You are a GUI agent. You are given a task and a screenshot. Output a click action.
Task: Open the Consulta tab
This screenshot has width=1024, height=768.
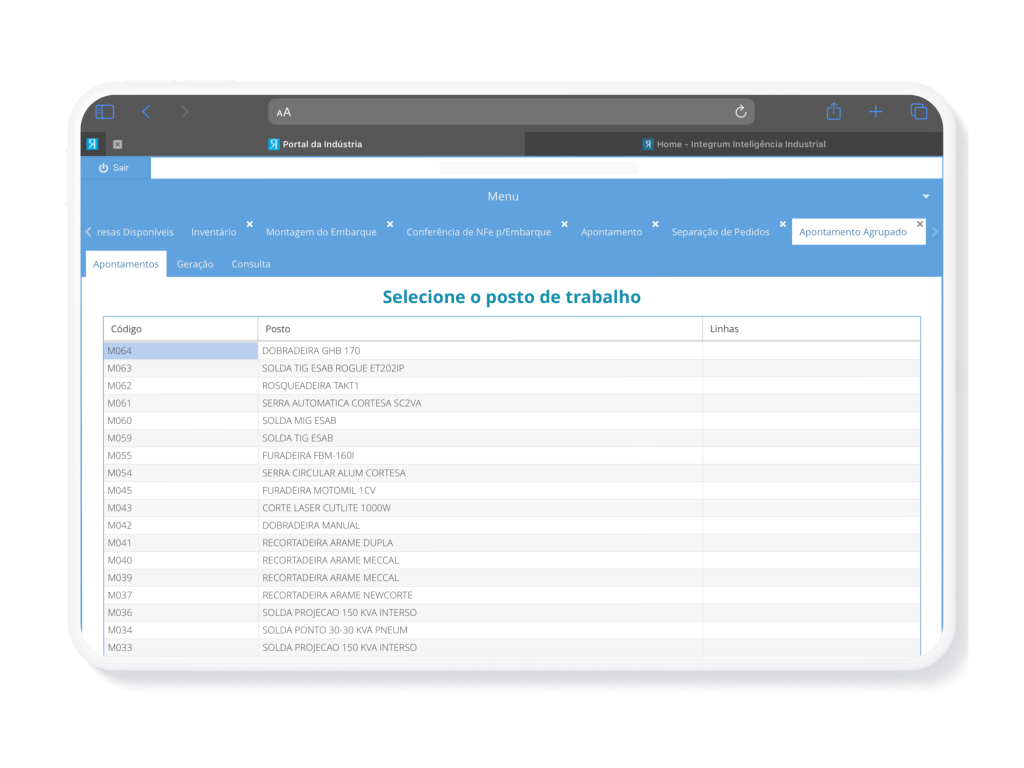[251, 264]
